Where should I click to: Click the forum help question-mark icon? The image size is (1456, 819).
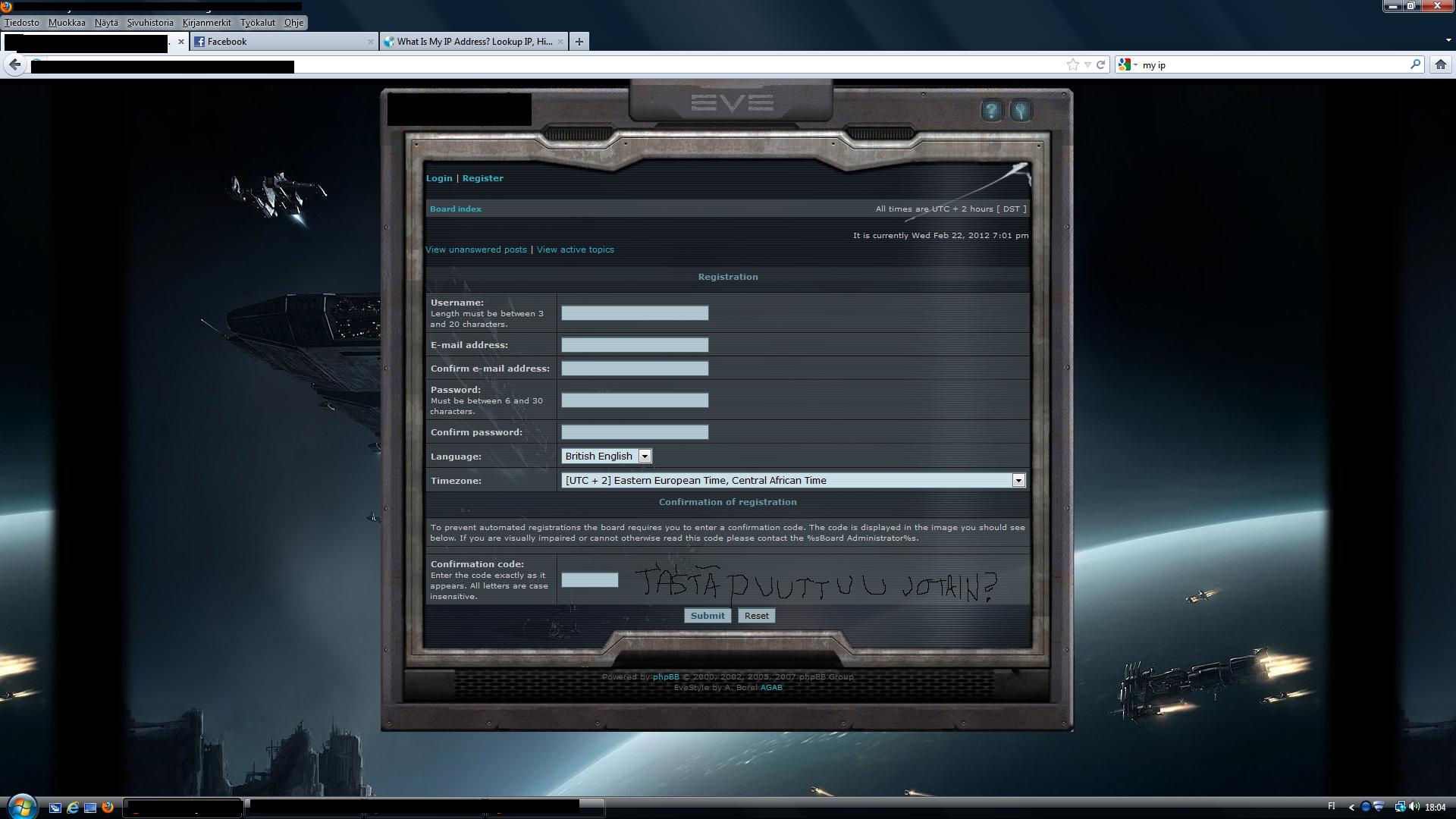pyautogui.click(x=991, y=111)
